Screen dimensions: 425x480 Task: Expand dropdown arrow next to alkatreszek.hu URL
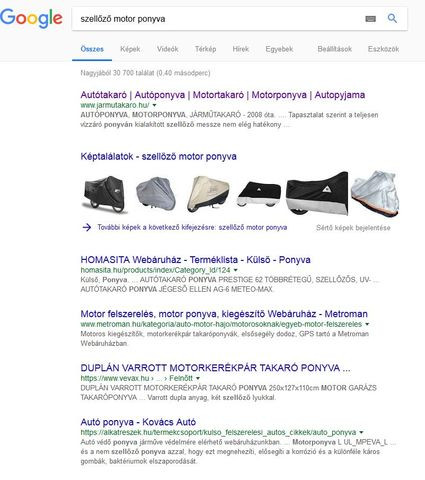361,432
